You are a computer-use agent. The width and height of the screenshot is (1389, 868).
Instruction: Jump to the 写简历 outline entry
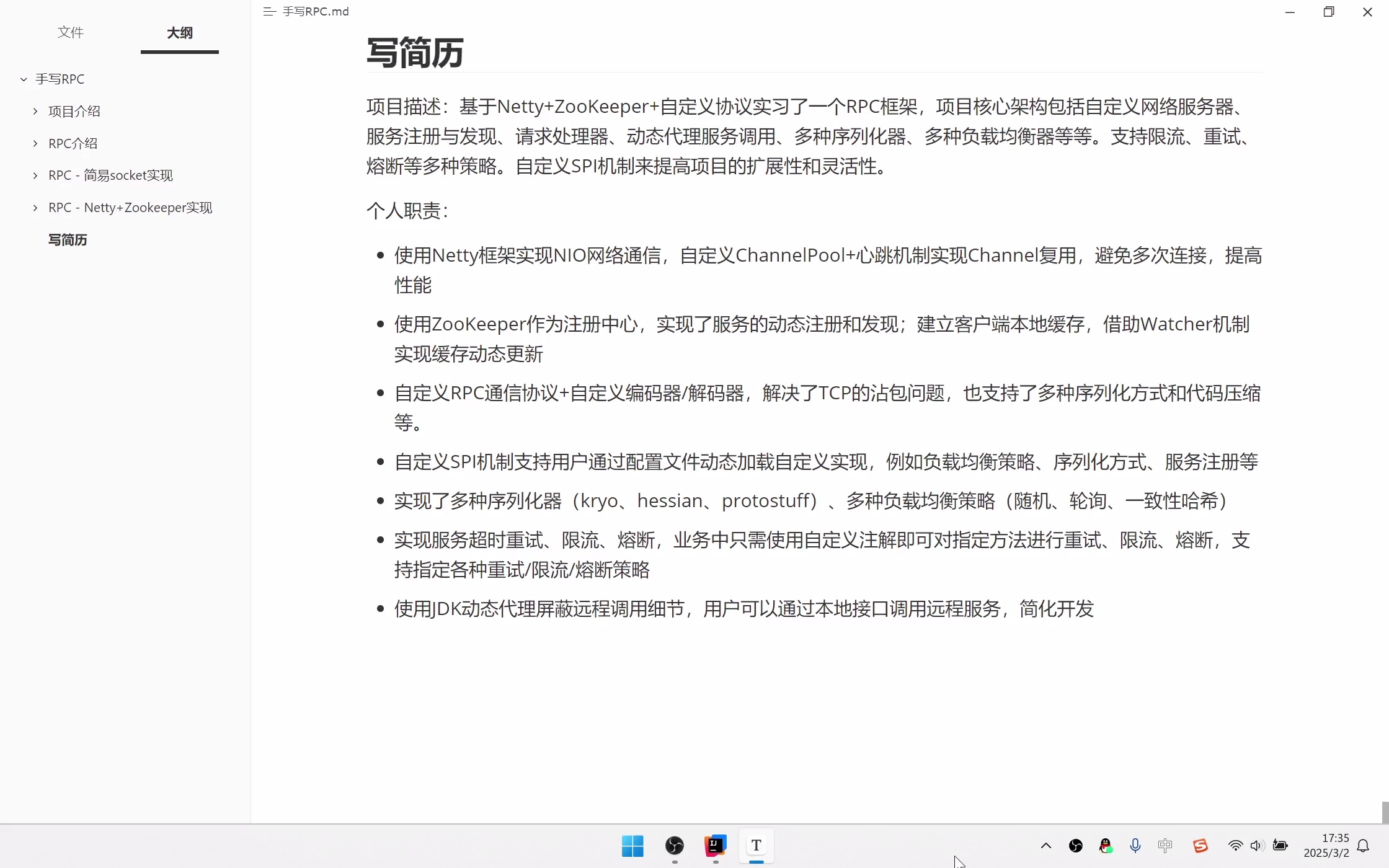pyautogui.click(x=67, y=239)
